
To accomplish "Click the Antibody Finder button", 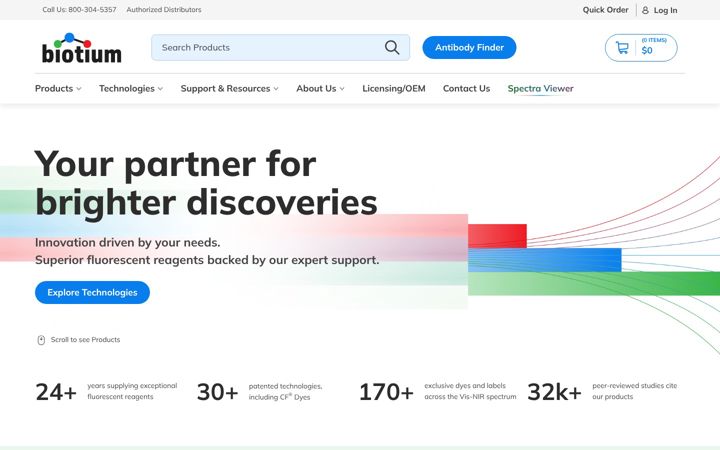I will pos(469,47).
